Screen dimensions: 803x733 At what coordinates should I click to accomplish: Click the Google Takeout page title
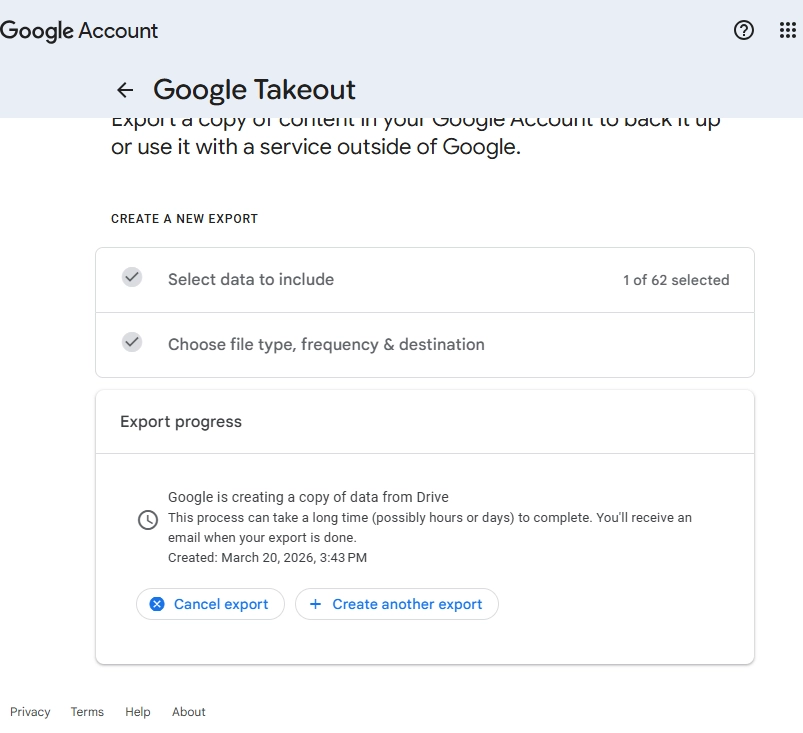(x=254, y=90)
